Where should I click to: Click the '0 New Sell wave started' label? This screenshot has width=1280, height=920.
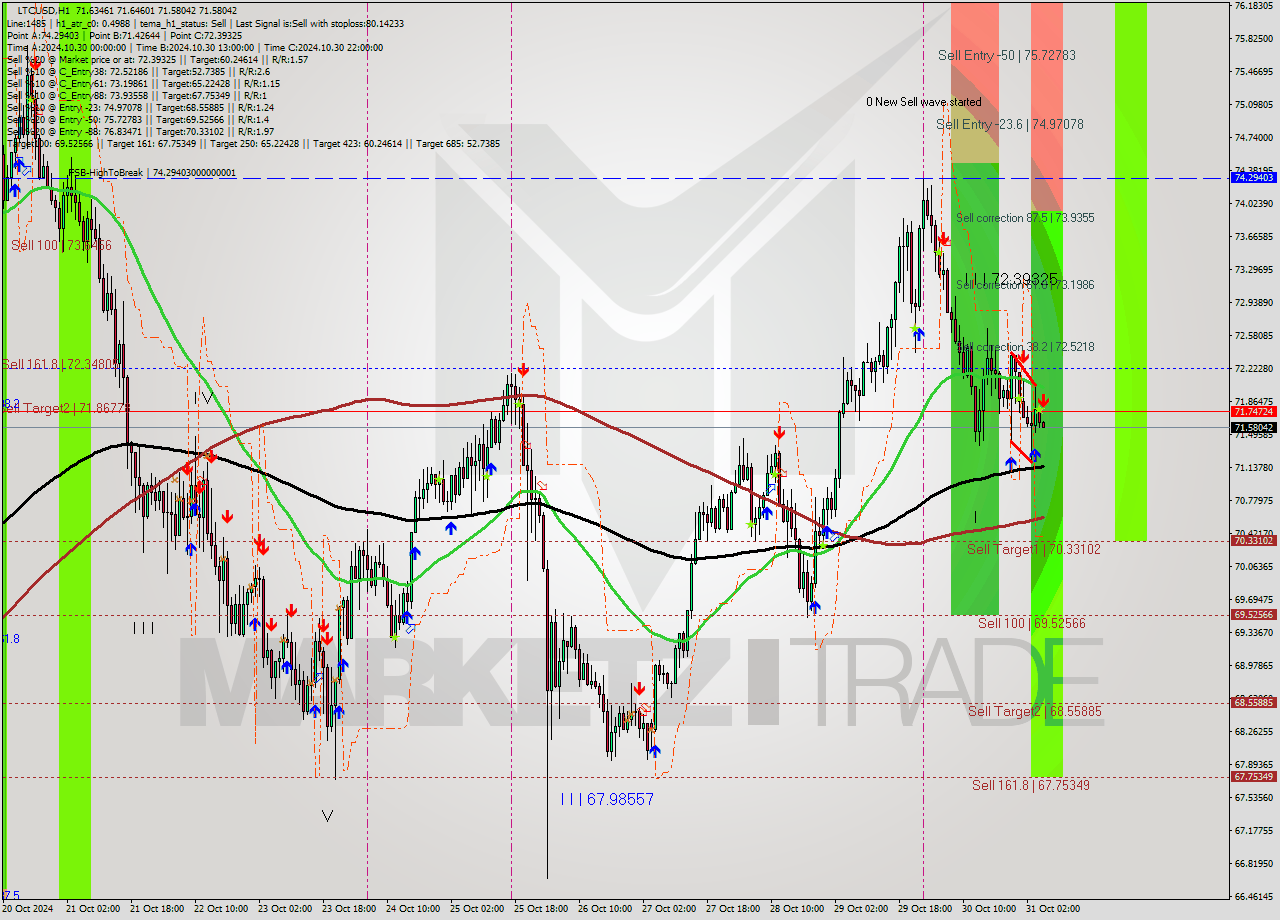click(924, 102)
